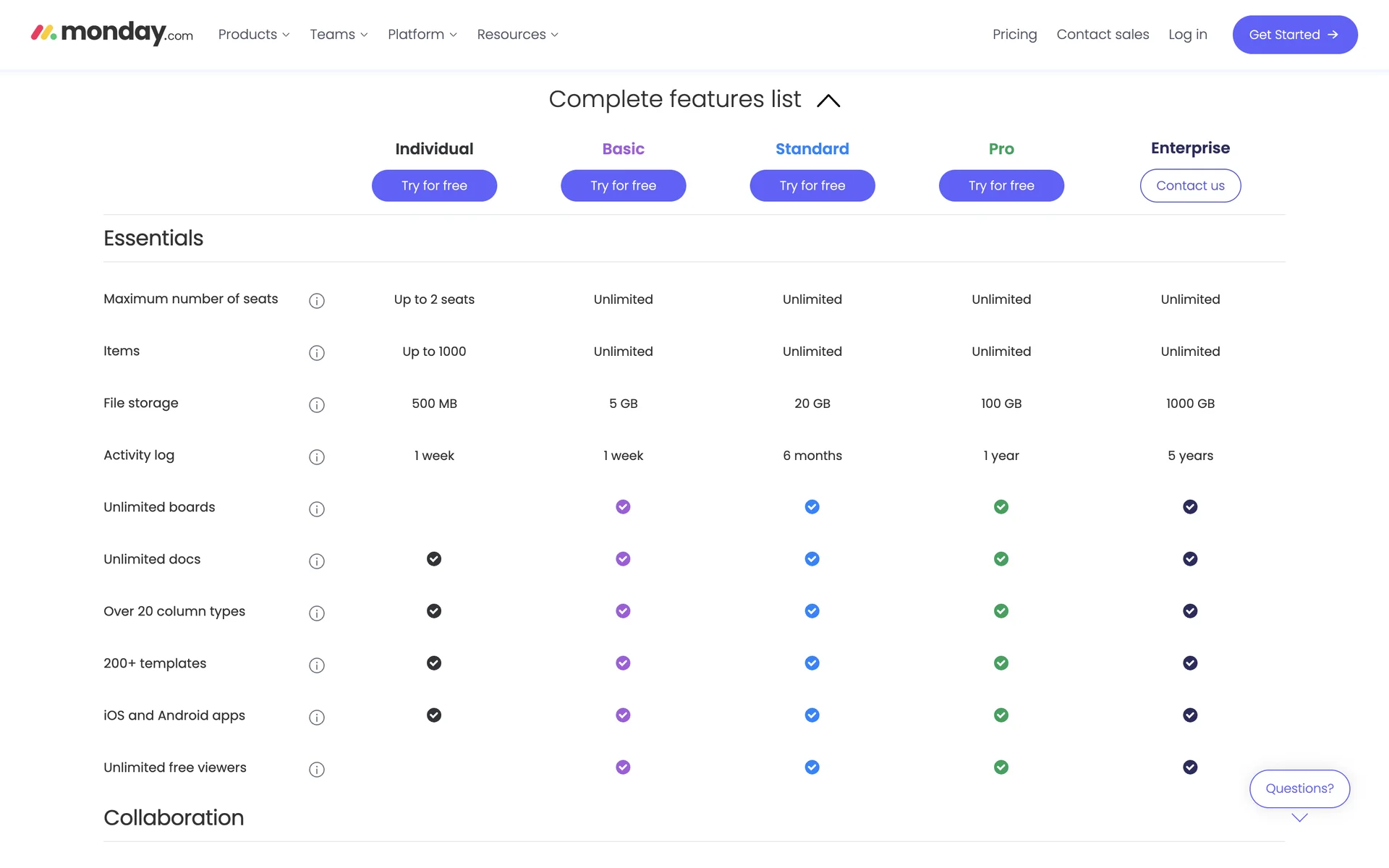The width and height of the screenshot is (1389, 868).
Task: Click info icon for 200+ templates
Action: click(316, 665)
